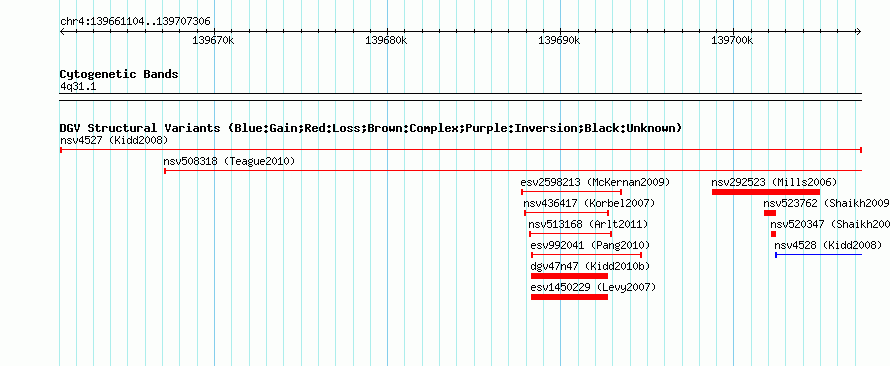Viewport: 890px width, 366px height.
Task: Click the 139690k ruler label
Action: pyautogui.click(x=560, y=41)
